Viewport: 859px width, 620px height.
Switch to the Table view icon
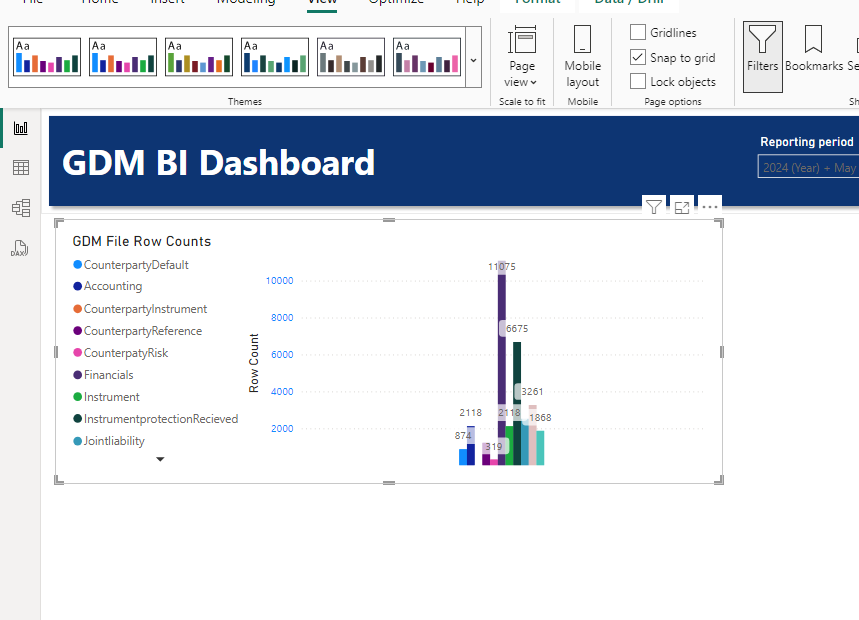[21, 168]
